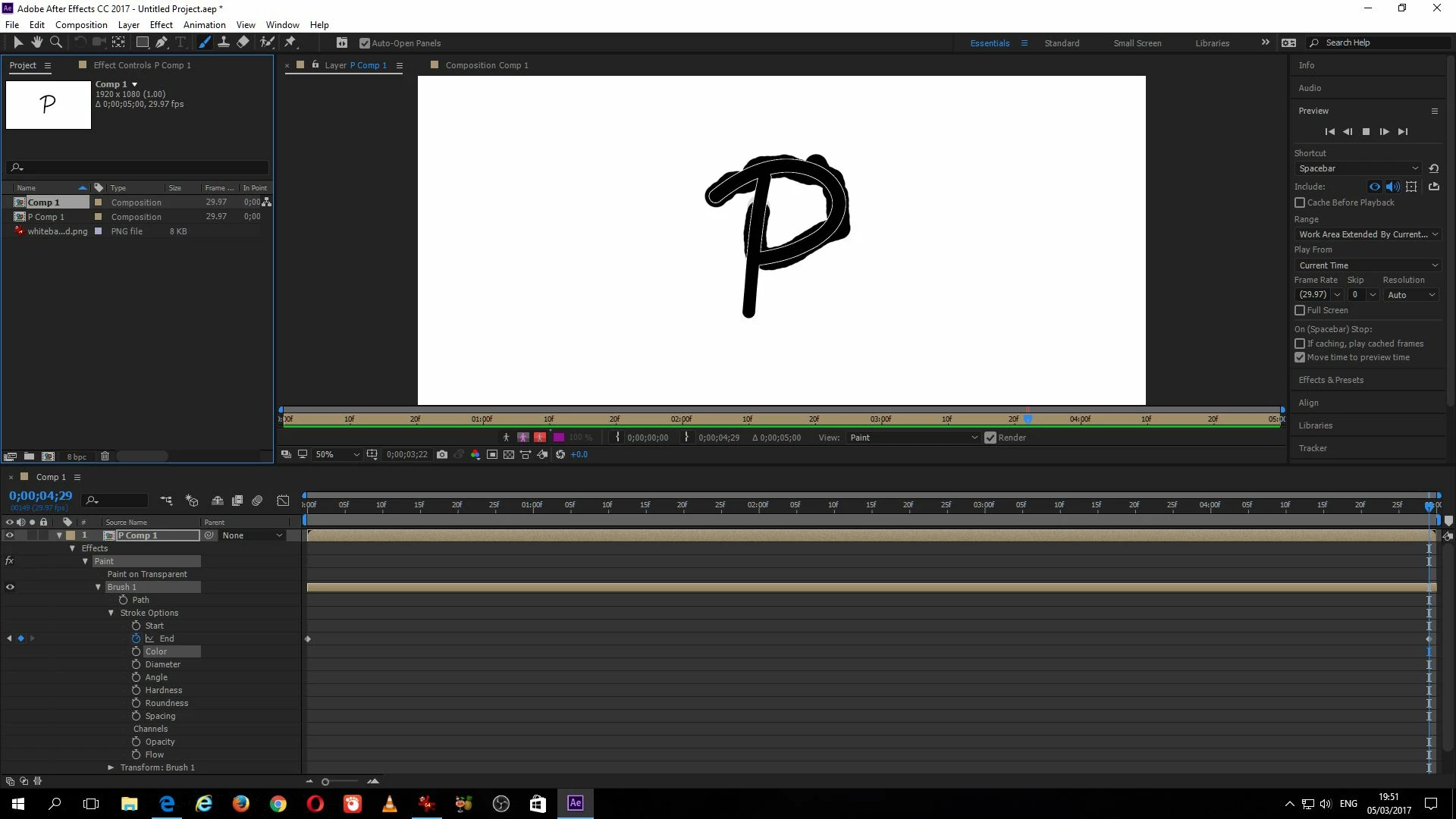Switch to the Standard workspace

[1061, 43]
